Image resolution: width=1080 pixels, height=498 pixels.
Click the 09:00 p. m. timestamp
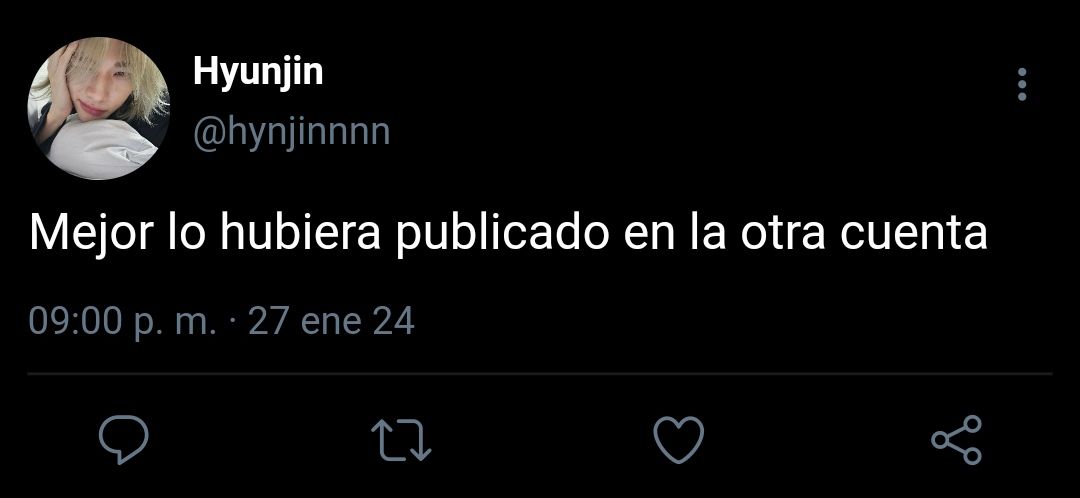(123, 322)
